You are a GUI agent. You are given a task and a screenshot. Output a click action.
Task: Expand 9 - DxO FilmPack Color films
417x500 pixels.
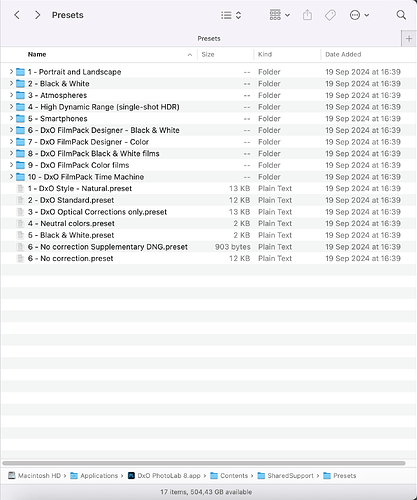click(11, 165)
